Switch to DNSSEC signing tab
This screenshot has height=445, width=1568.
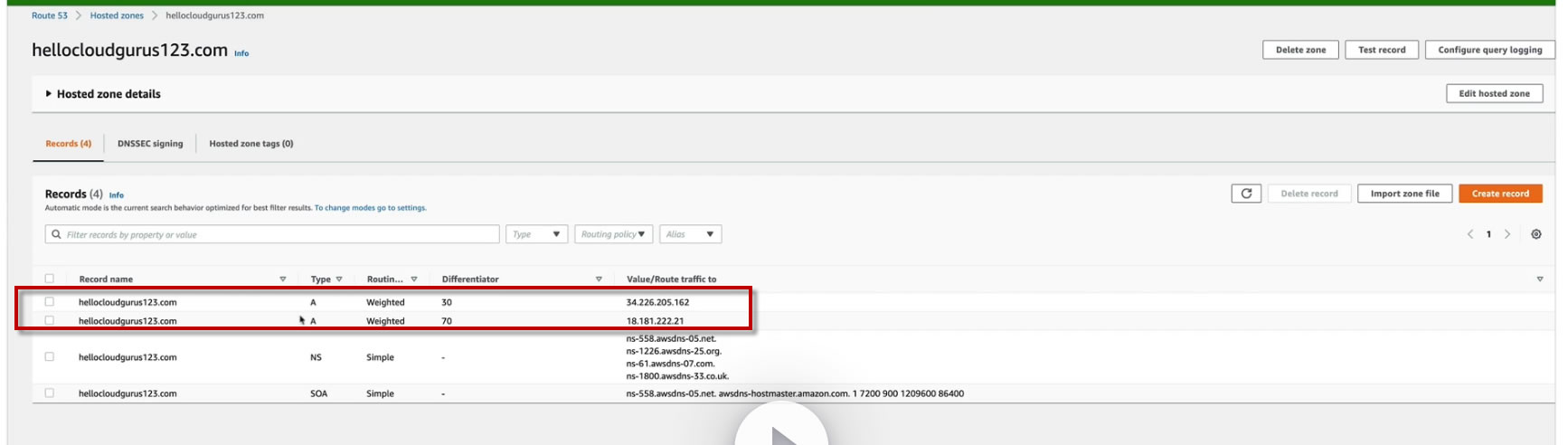(x=150, y=144)
